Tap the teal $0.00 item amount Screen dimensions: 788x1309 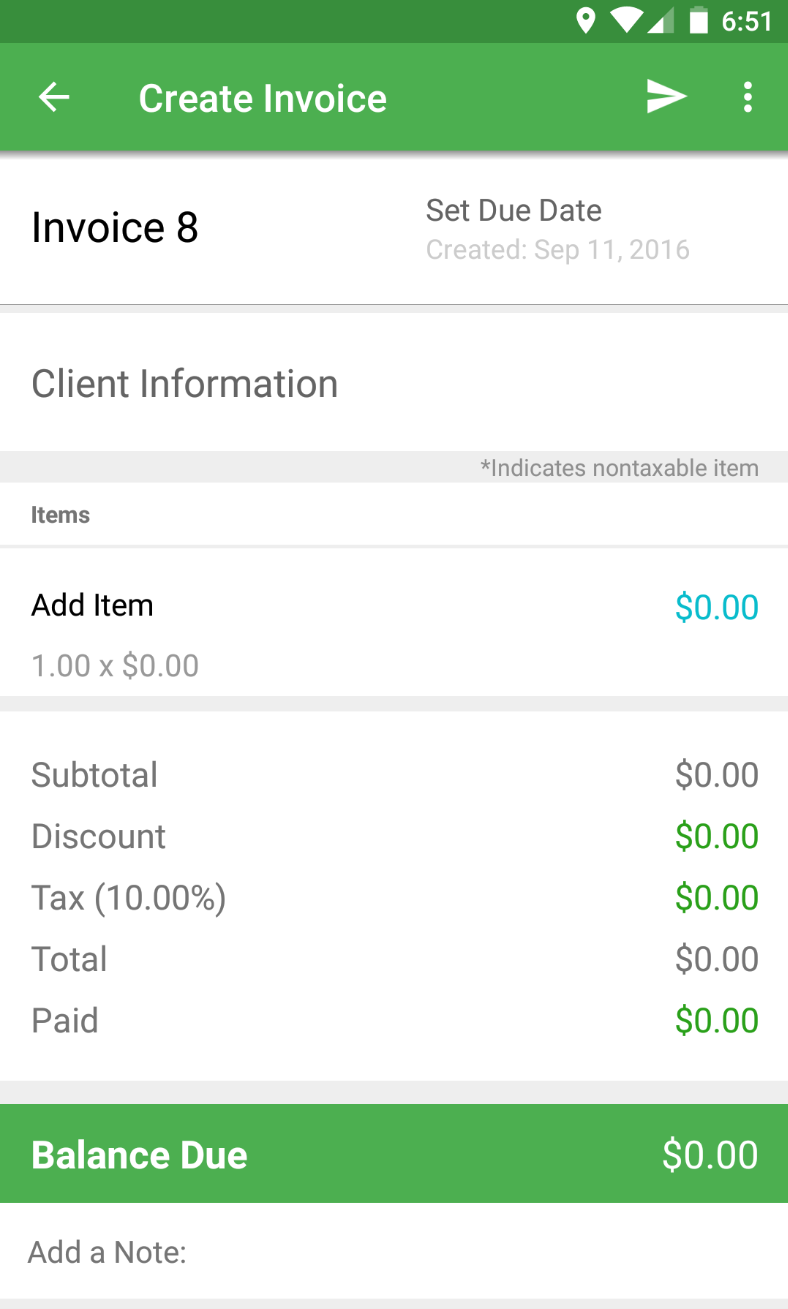(717, 607)
